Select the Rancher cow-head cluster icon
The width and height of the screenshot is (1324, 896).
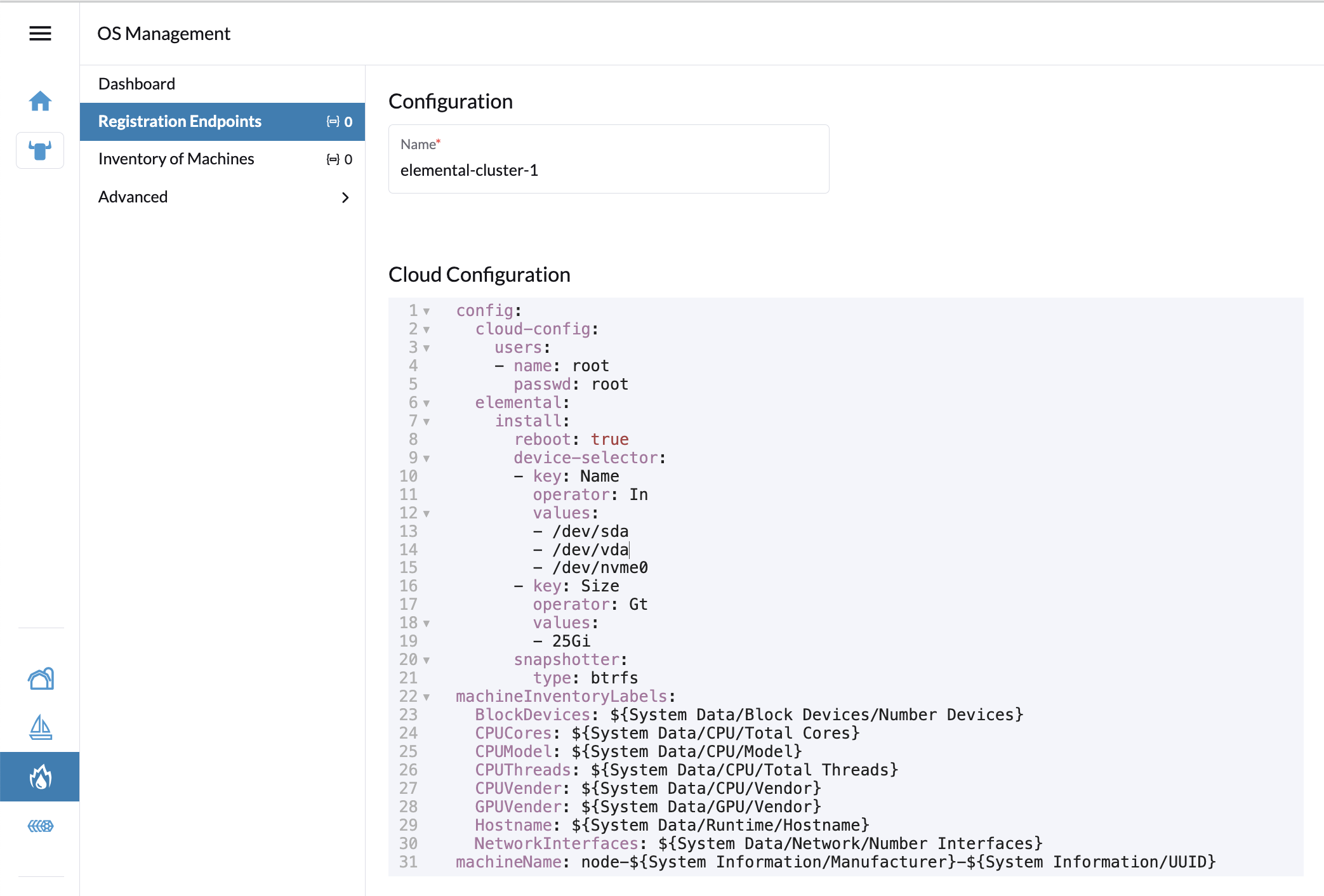[x=40, y=150]
